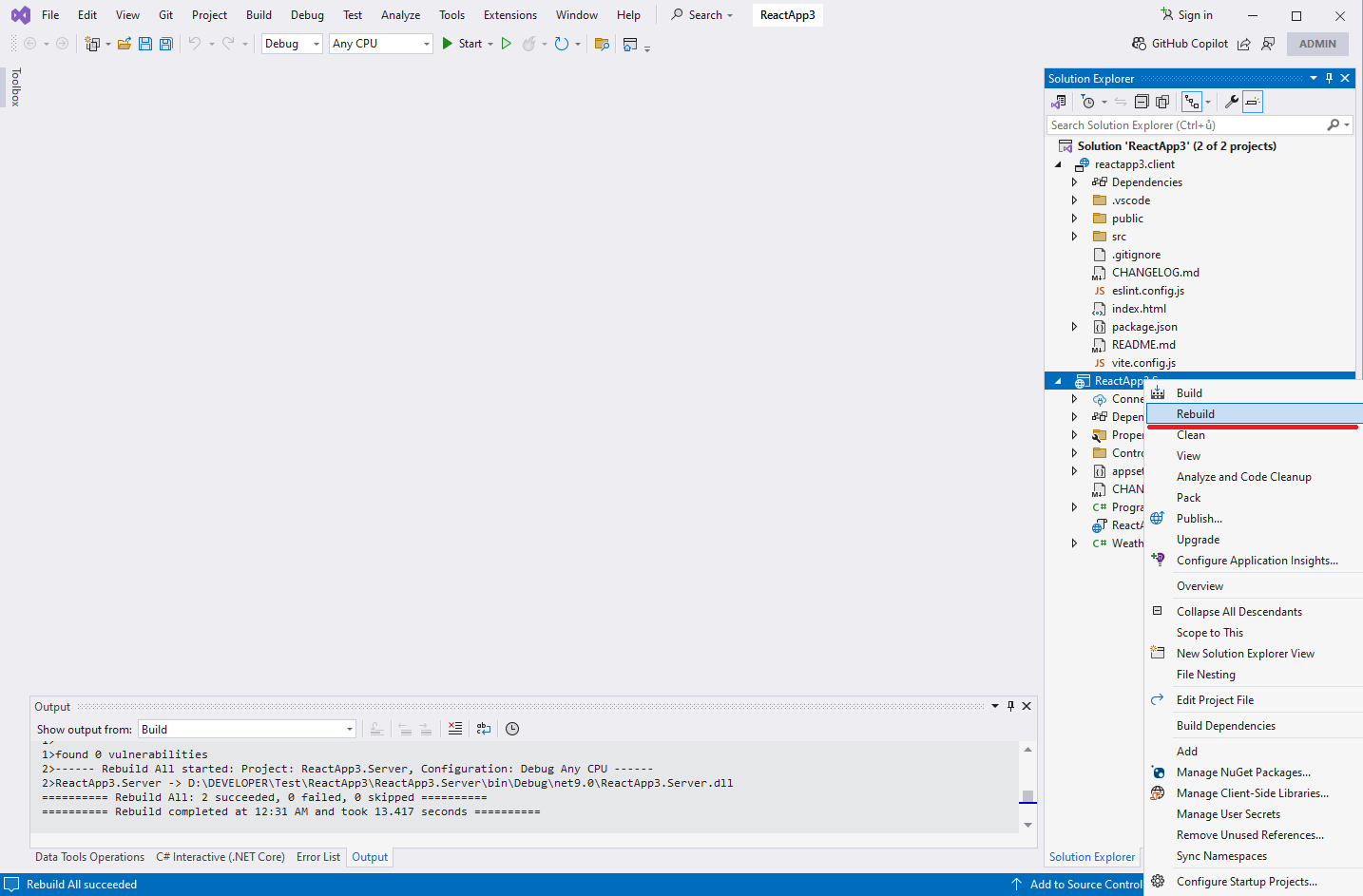Screen dimensions: 1363x896
Task: Open the File menu
Action: (x=50, y=15)
